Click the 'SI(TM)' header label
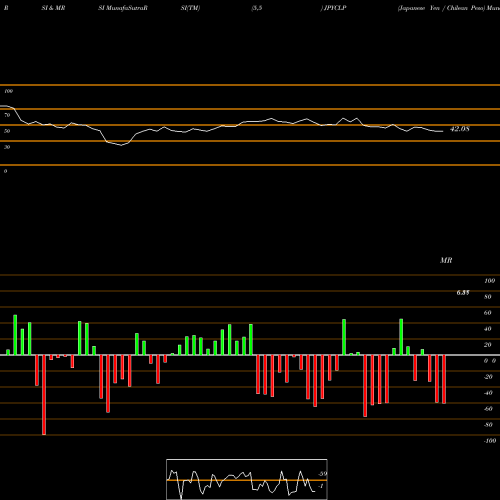 tap(190, 8)
